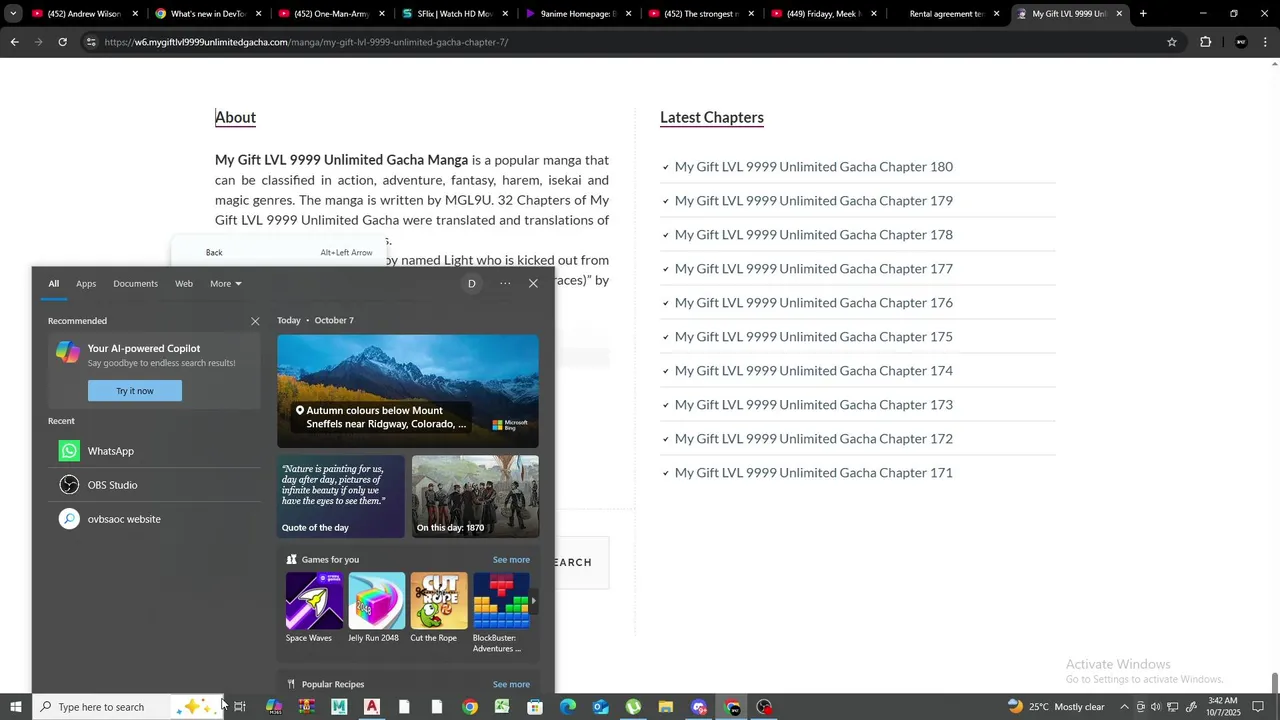Dismiss the Recommended Copilot card
Screen dimensions: 1280x720
point(255,321)
